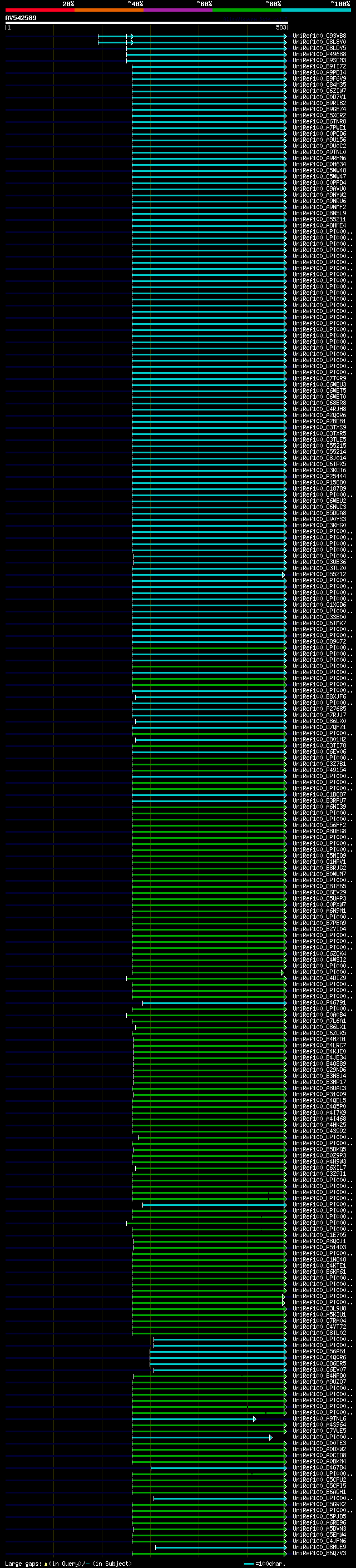The image size is (356, 1568).
Task: Click the query end position 583
Action: 280,27
